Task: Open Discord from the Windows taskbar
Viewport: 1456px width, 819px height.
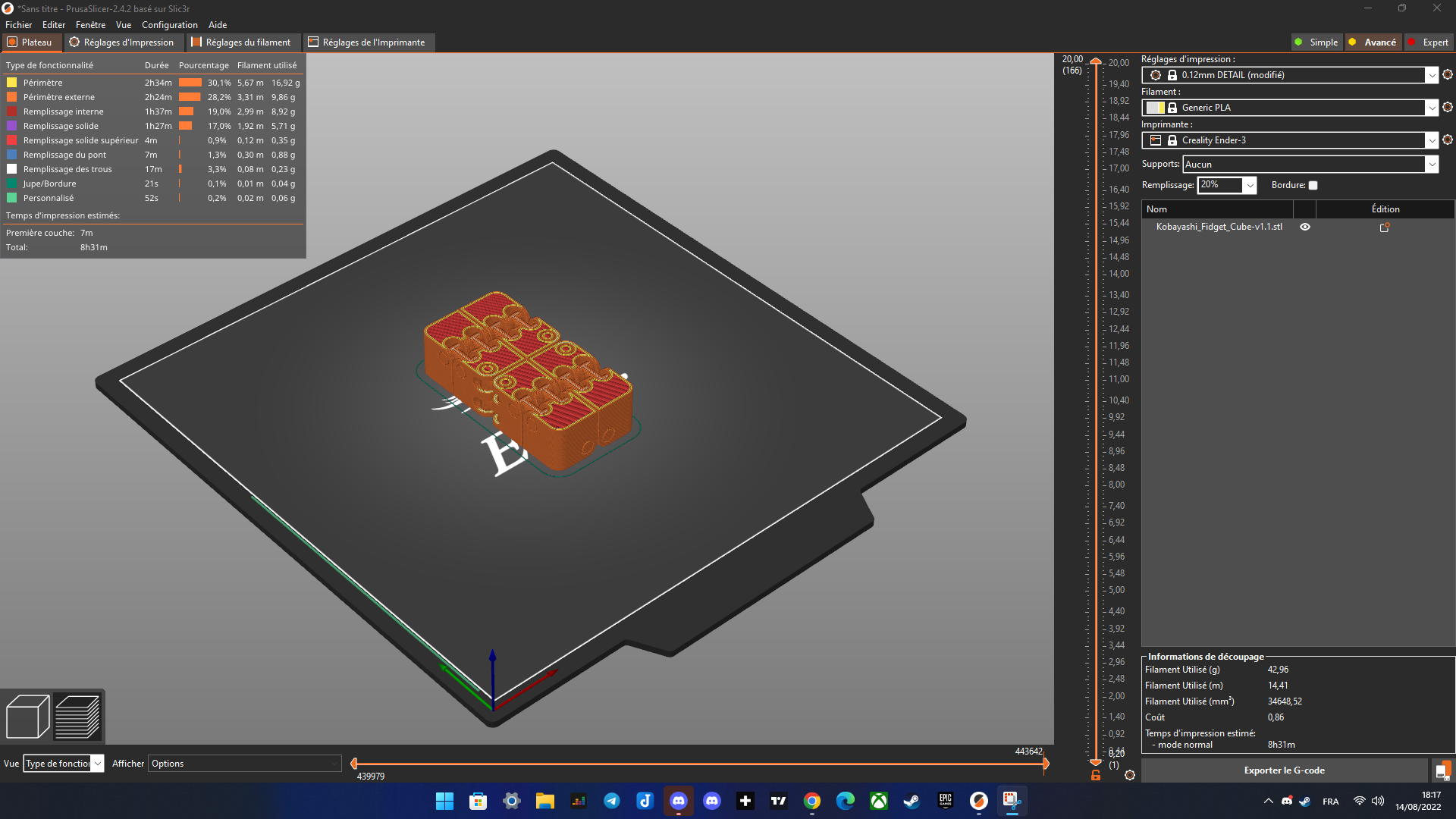Action: click(x=678, y=801)
